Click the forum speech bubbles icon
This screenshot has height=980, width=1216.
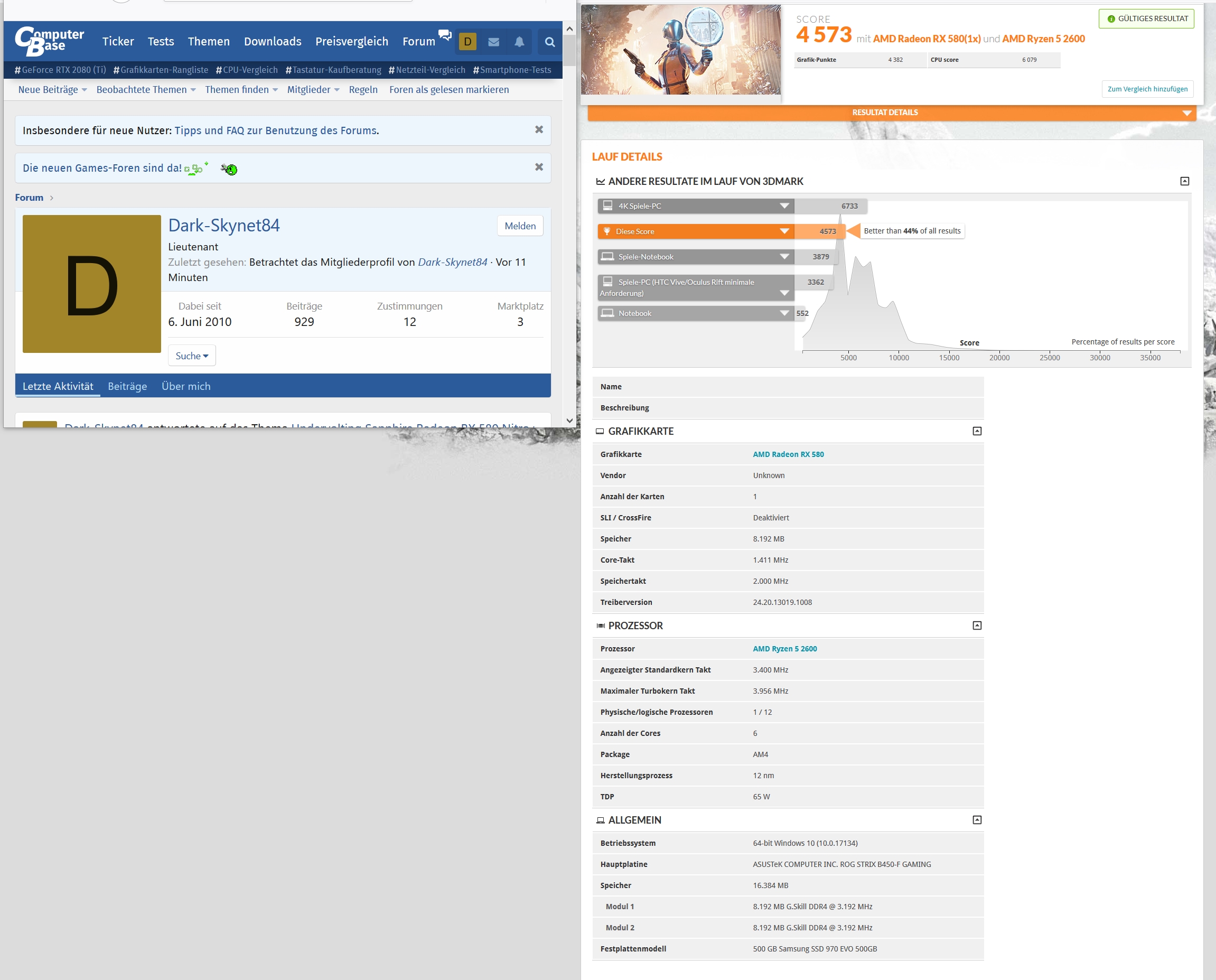445,35
